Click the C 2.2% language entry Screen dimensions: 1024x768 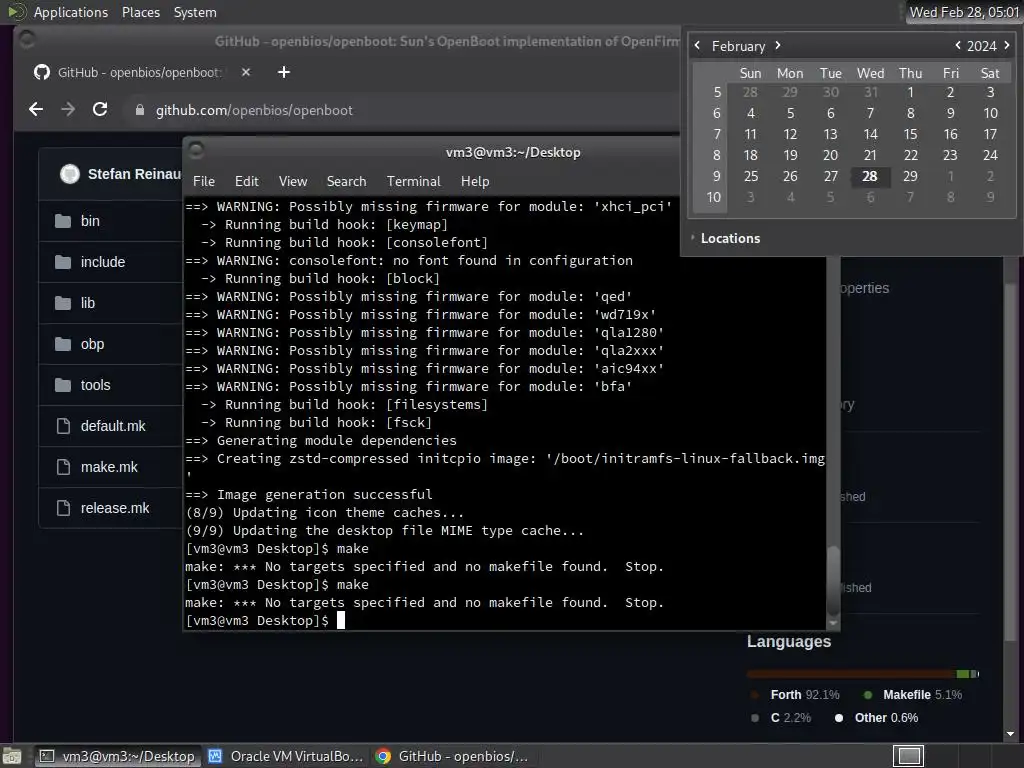tap(781, 718)
